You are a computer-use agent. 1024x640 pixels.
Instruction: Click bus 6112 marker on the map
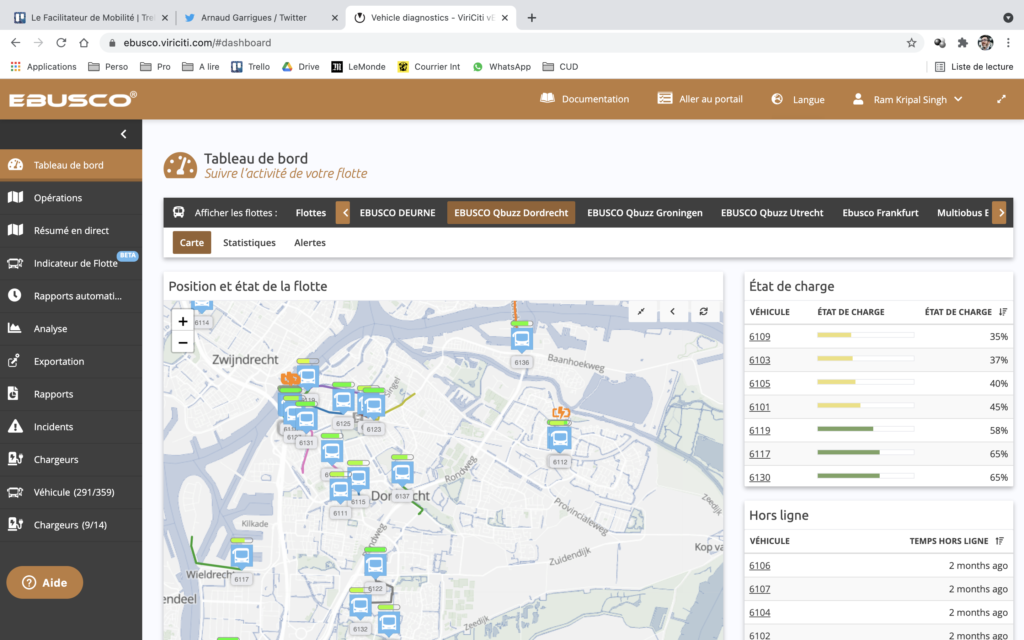point(559,440)
